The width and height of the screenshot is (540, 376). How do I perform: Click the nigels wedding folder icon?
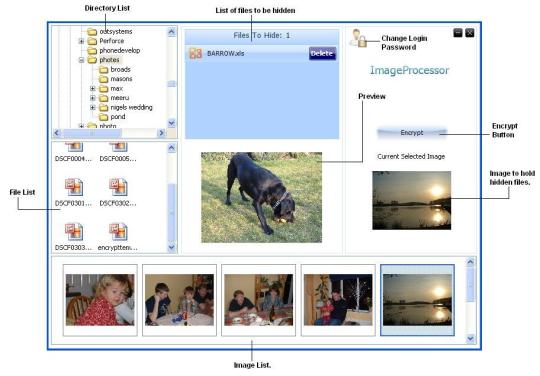103,108
